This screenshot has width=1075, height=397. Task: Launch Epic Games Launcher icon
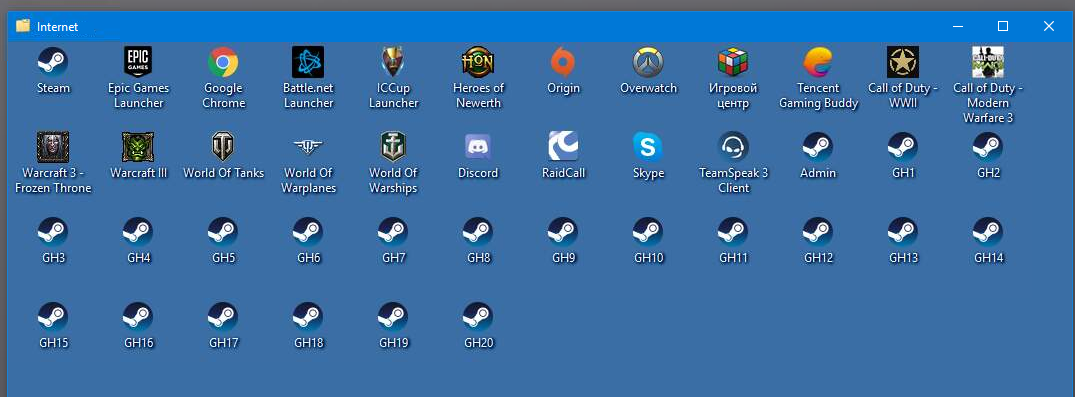coord(138,62)
